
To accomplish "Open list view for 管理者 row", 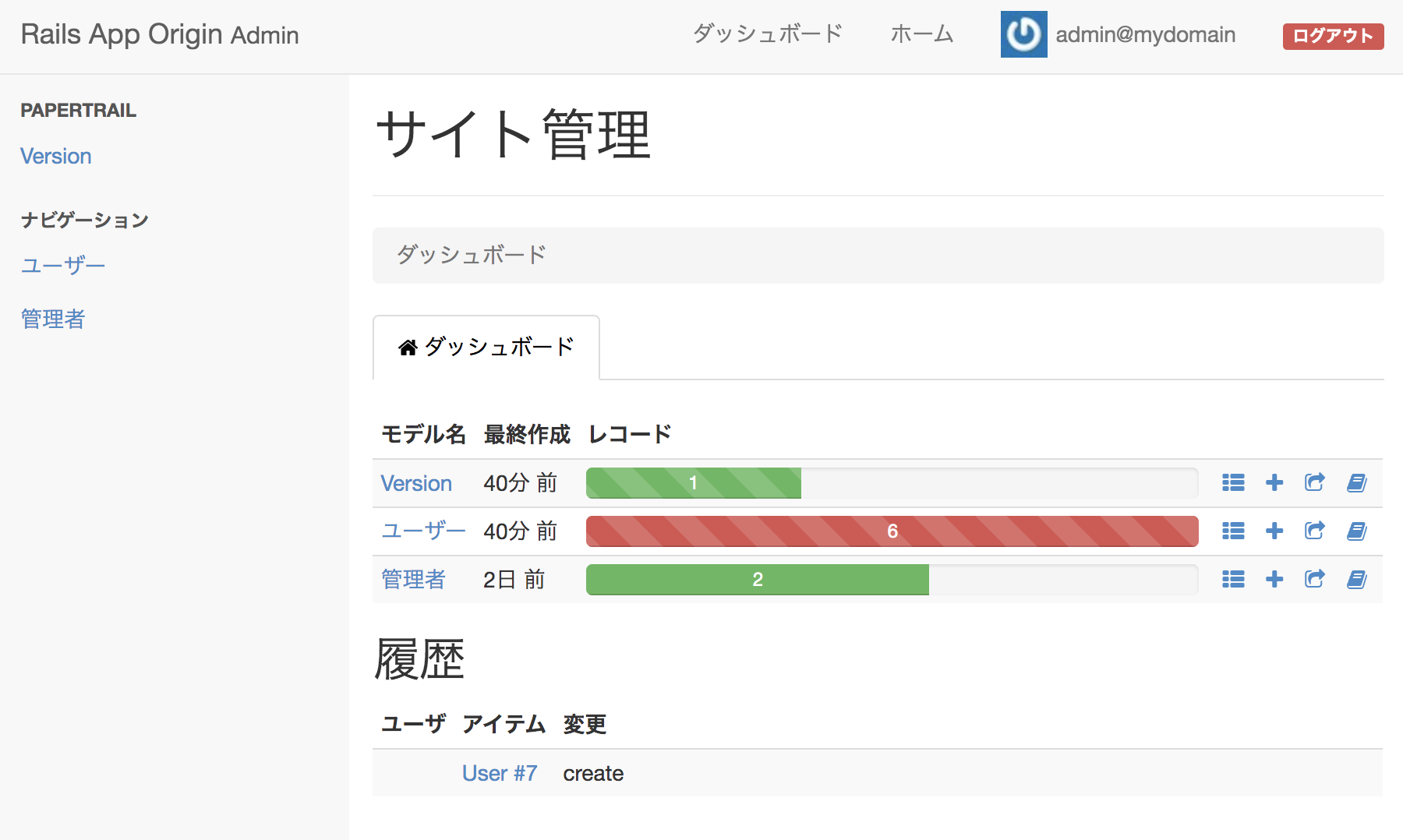I will [1233, 580].
